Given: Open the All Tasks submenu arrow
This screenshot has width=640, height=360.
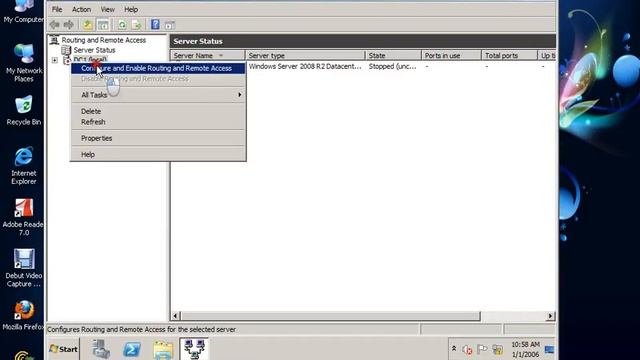Looking at the screenshot, I should click(240, 95).
